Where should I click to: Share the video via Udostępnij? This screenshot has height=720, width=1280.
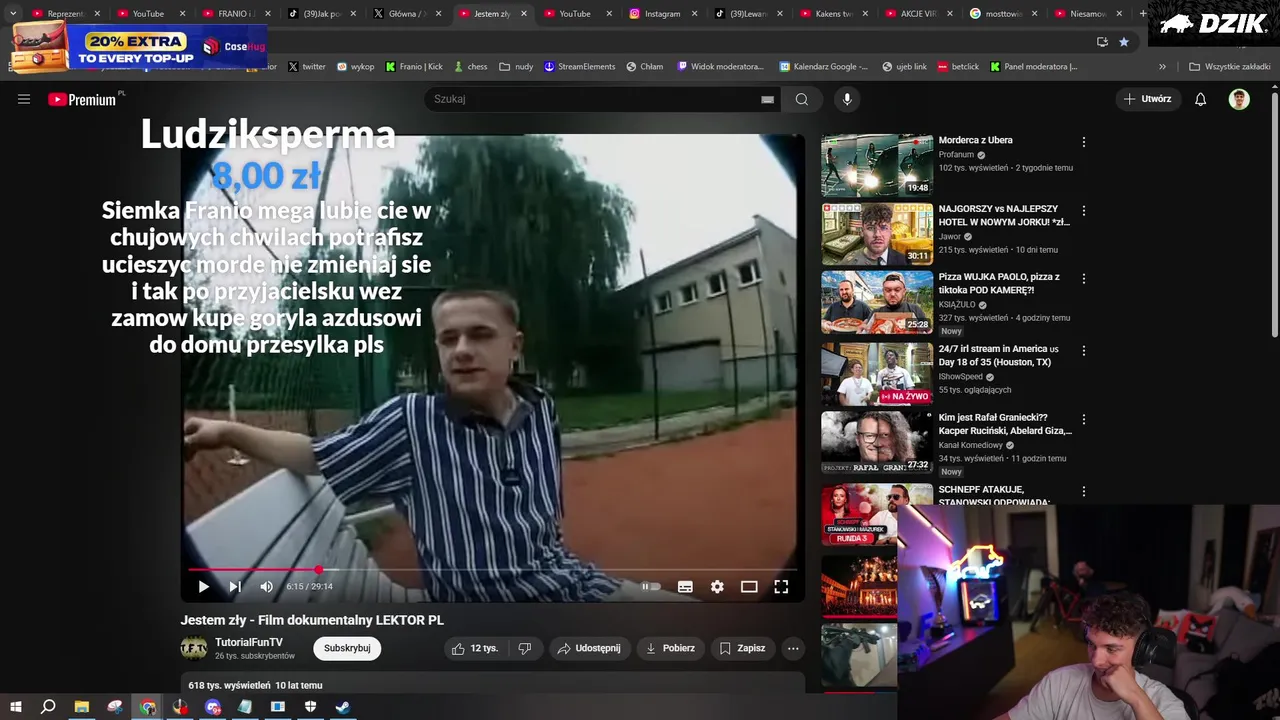point(589,648)
